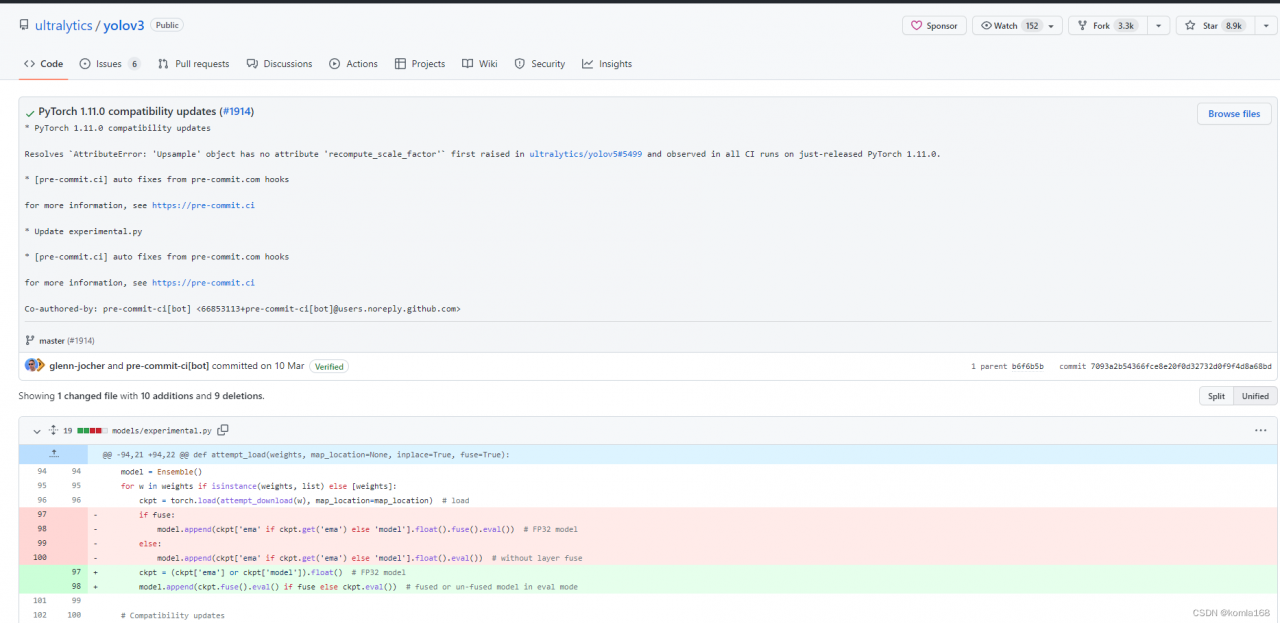Click the Browse files button

(1234, 114)
